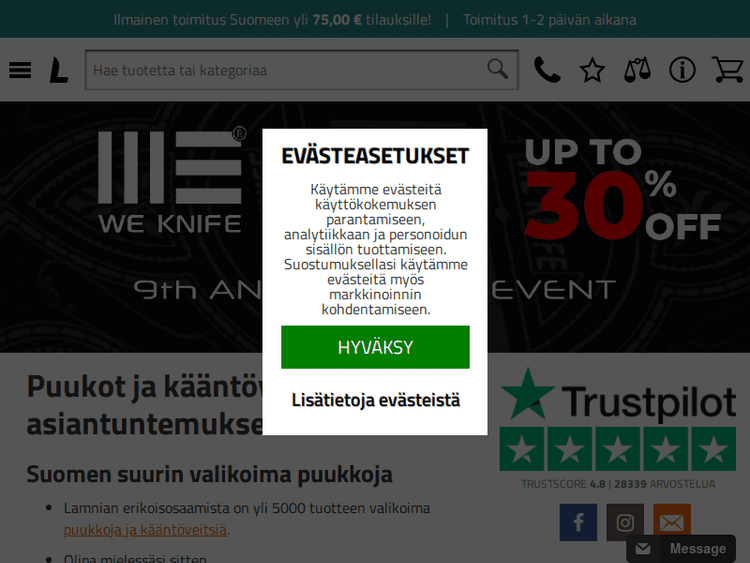This screenshot has height=563, width=750.
Task: Open the hamburger menu
Action: (20, 70)
